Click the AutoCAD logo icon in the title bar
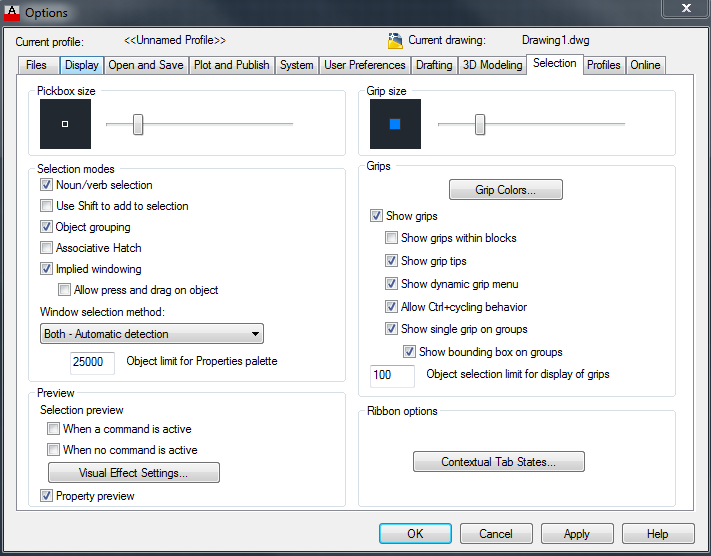711x556 pixels. tap(12, 12)
